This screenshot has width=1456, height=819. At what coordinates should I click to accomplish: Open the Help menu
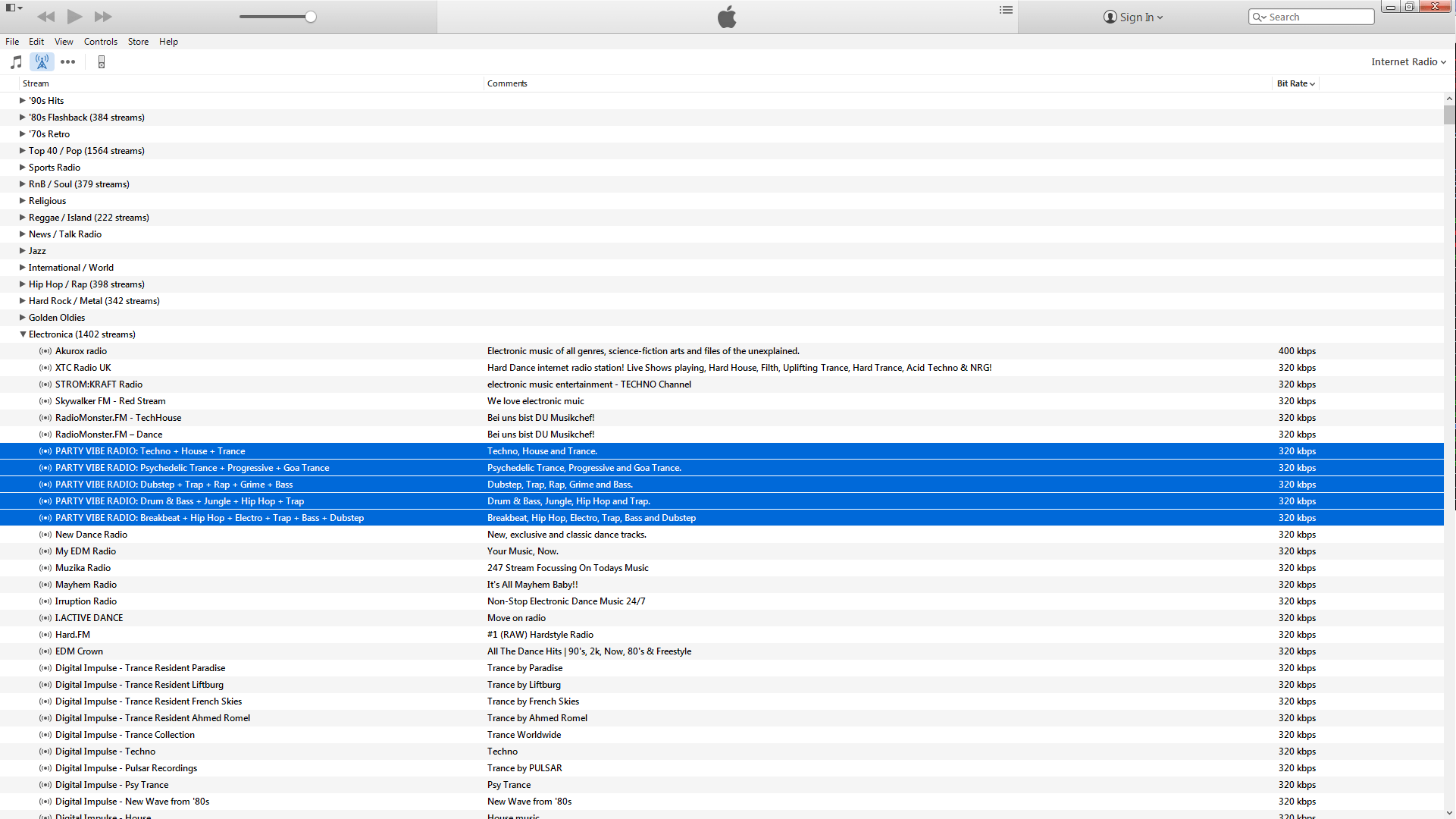coord(168,42)
